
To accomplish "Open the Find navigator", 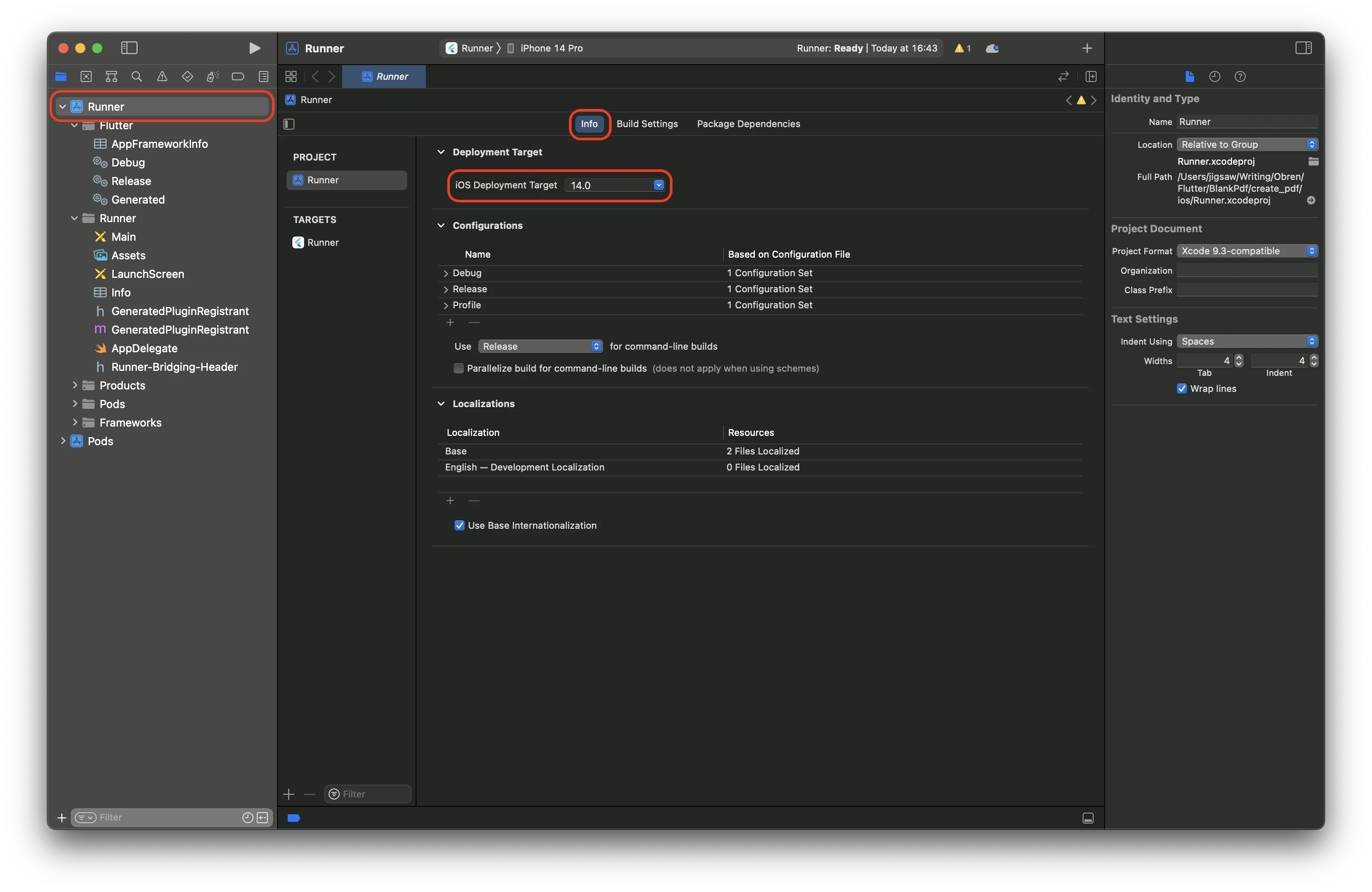I will point(136,76).
